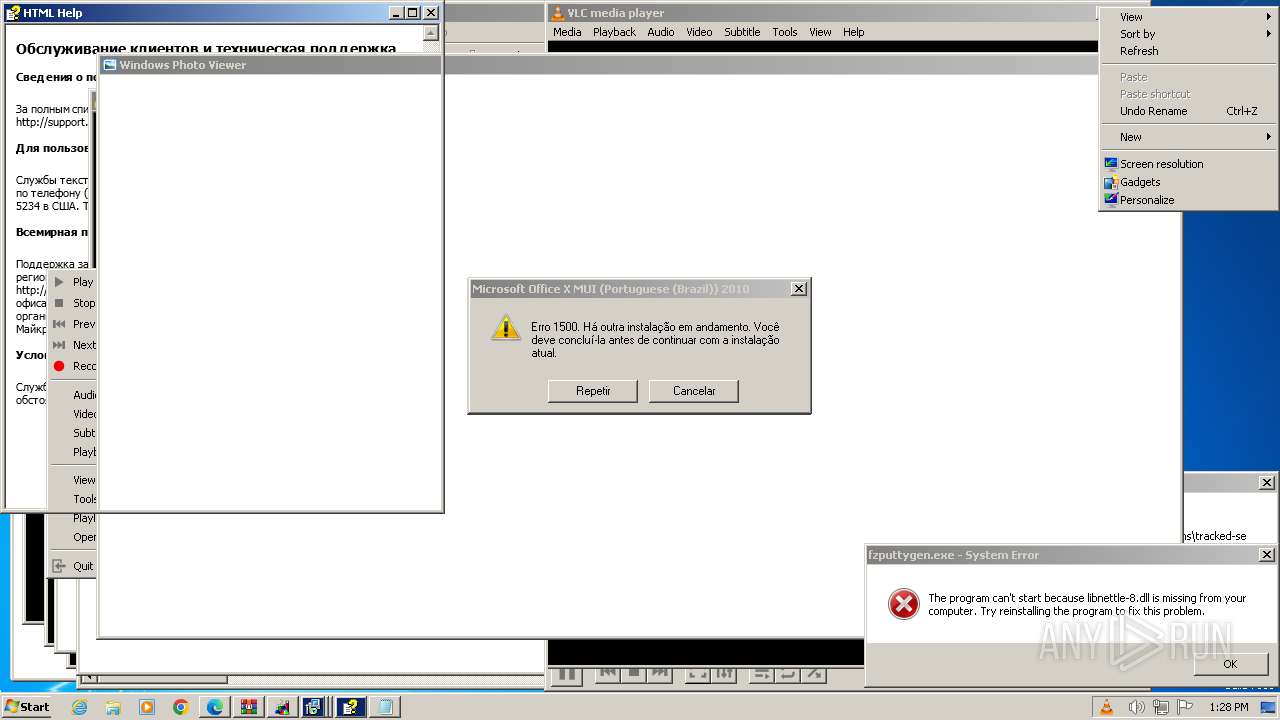Choose Personalize from desktop context menu
The width and height of the screenshot is (1280, 720).
click(1188, 200)
